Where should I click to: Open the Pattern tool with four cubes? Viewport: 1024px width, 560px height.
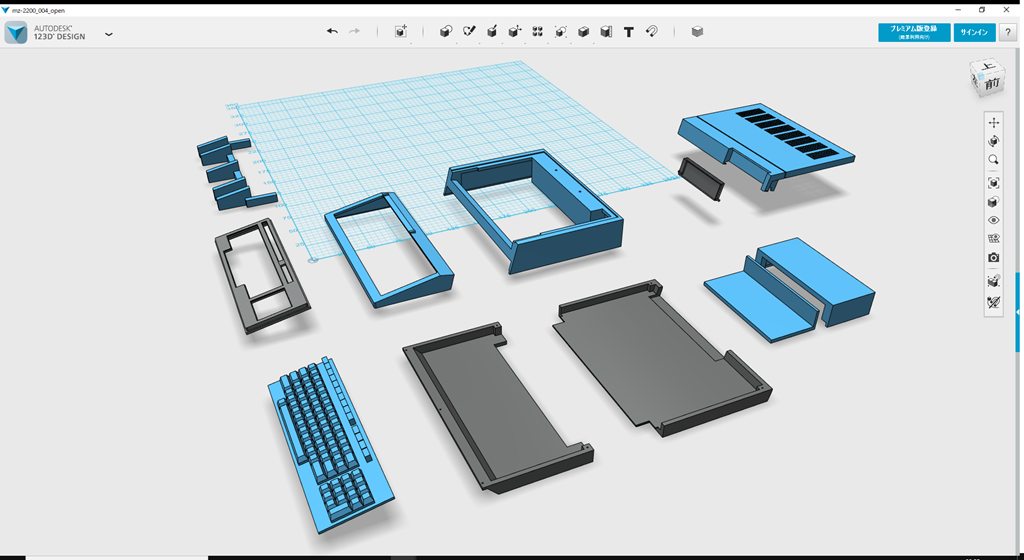(x=538, y=32)
